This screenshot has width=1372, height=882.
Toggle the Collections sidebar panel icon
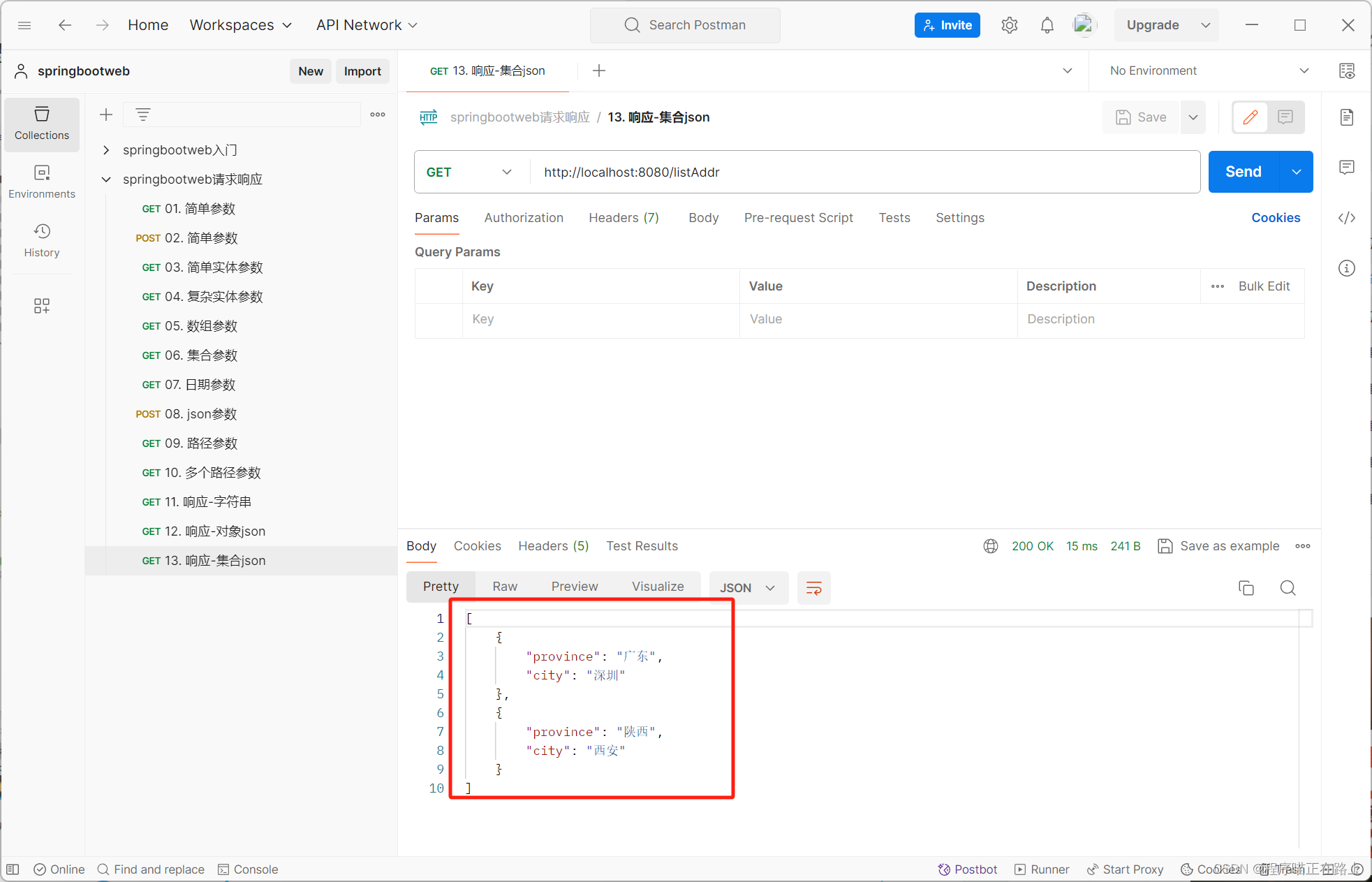40,120
